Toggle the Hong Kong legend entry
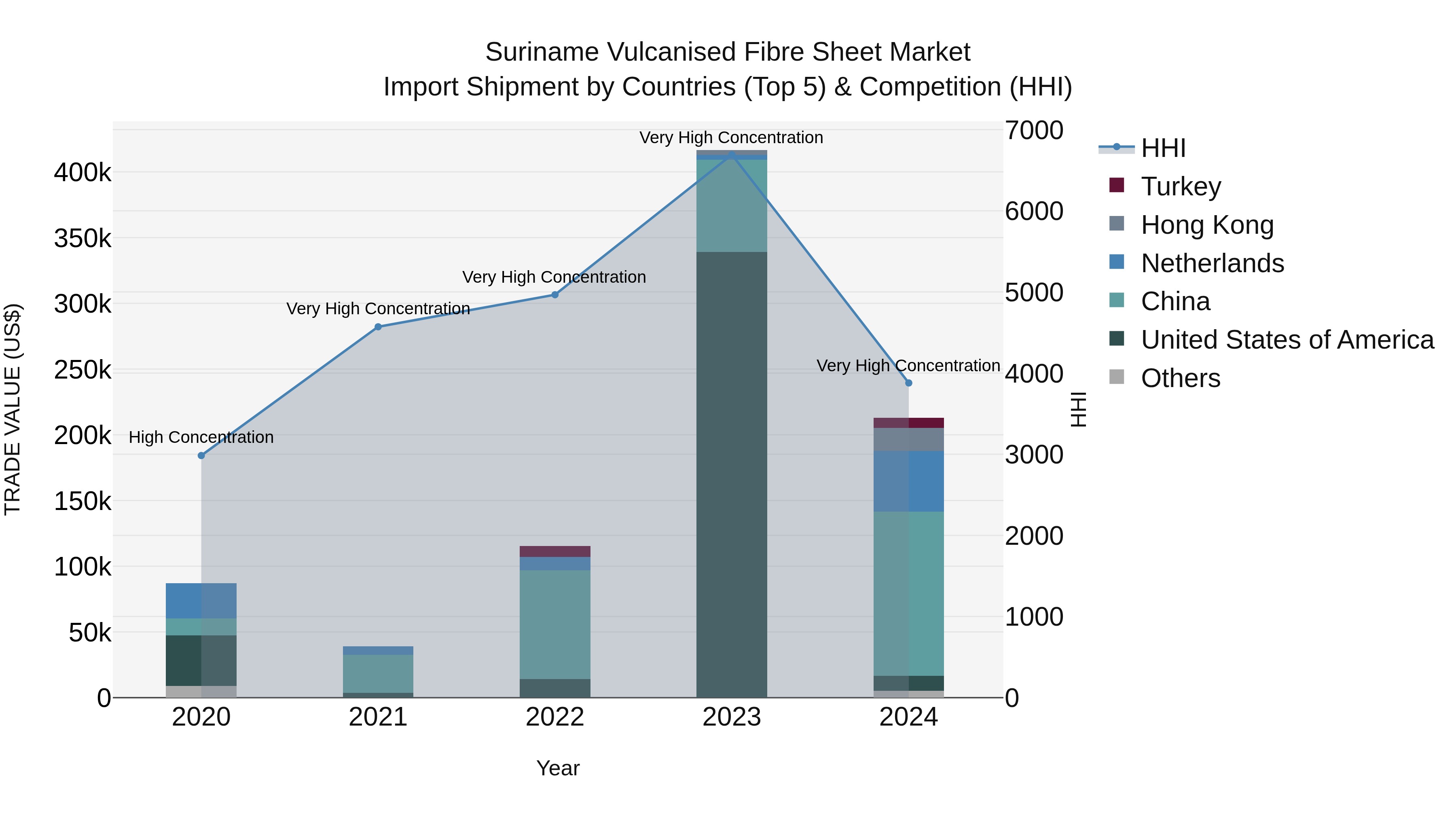Viewport: 1456px width, 819px height. click(x=1191, y=224)
